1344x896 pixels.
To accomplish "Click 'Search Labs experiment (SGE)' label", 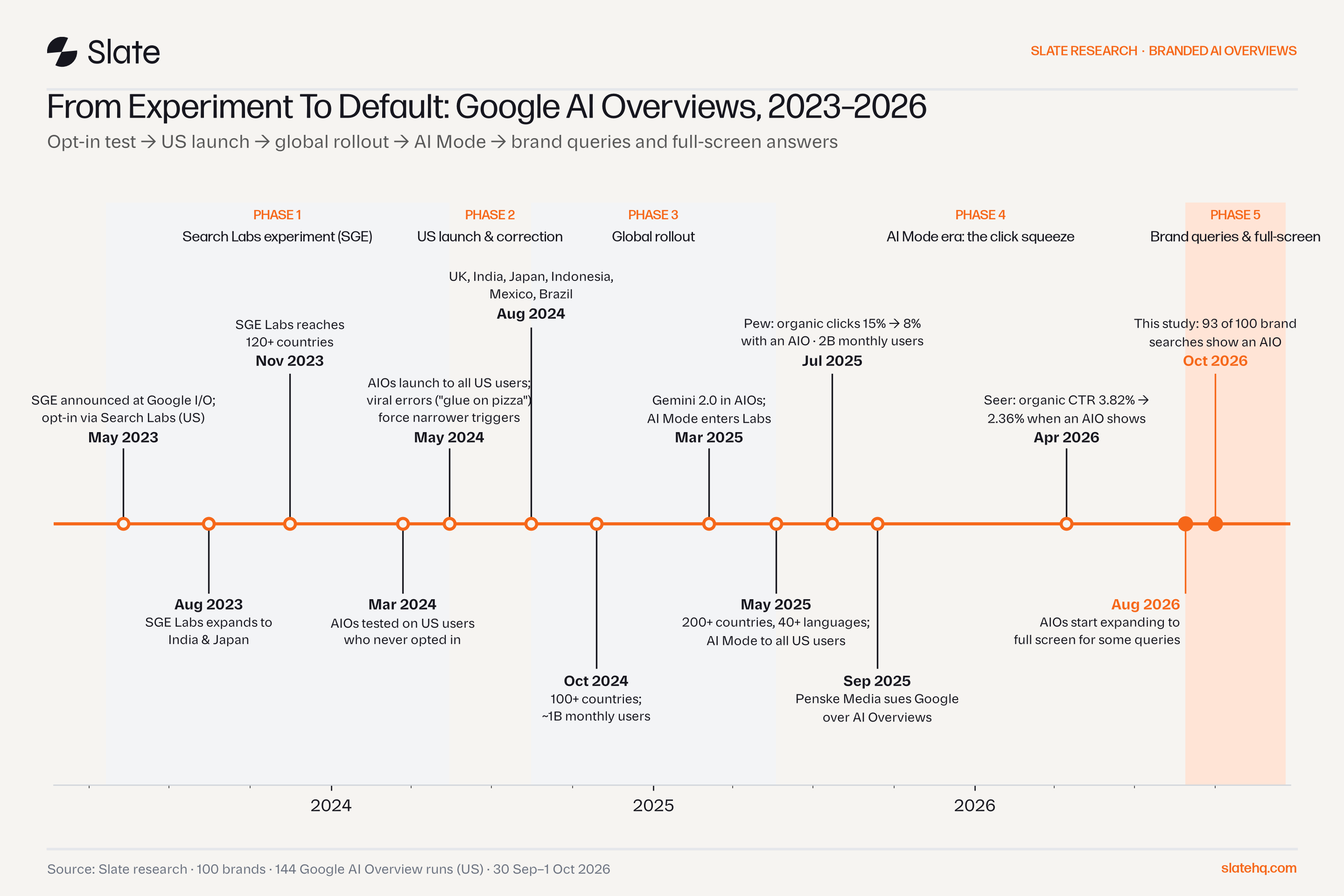I will 277,237.
